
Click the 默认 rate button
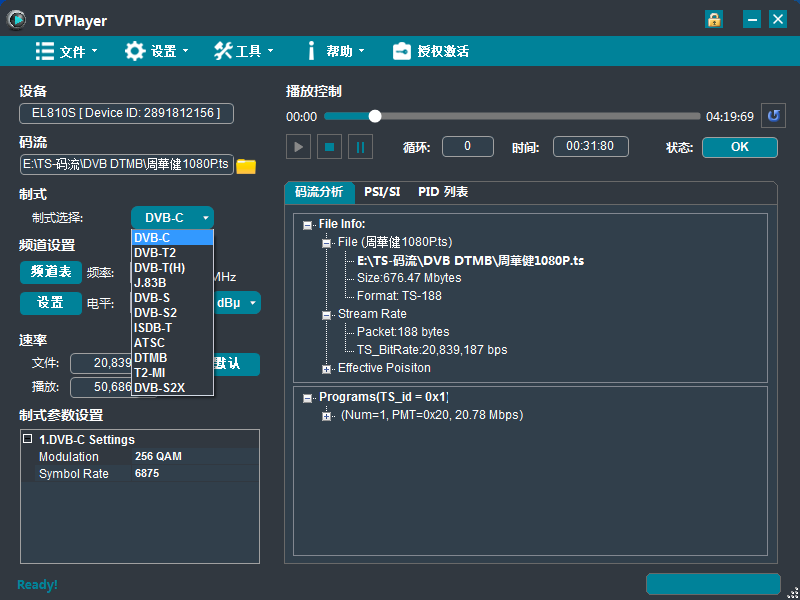[x=237, y=364]
